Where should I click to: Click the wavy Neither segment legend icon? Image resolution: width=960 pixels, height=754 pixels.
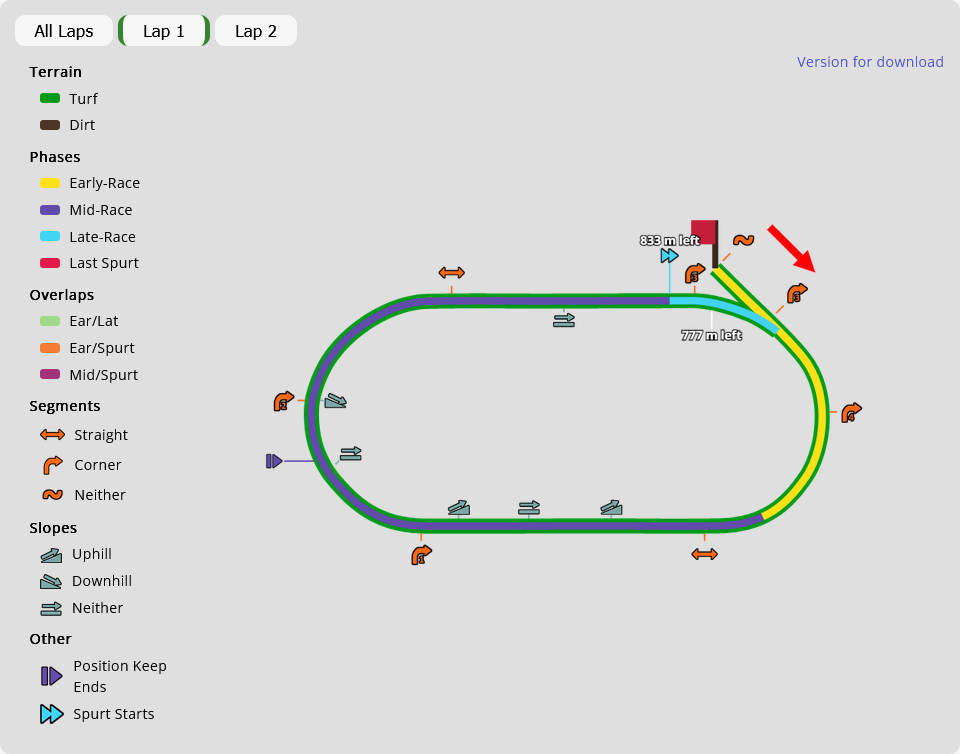(53, 495)
